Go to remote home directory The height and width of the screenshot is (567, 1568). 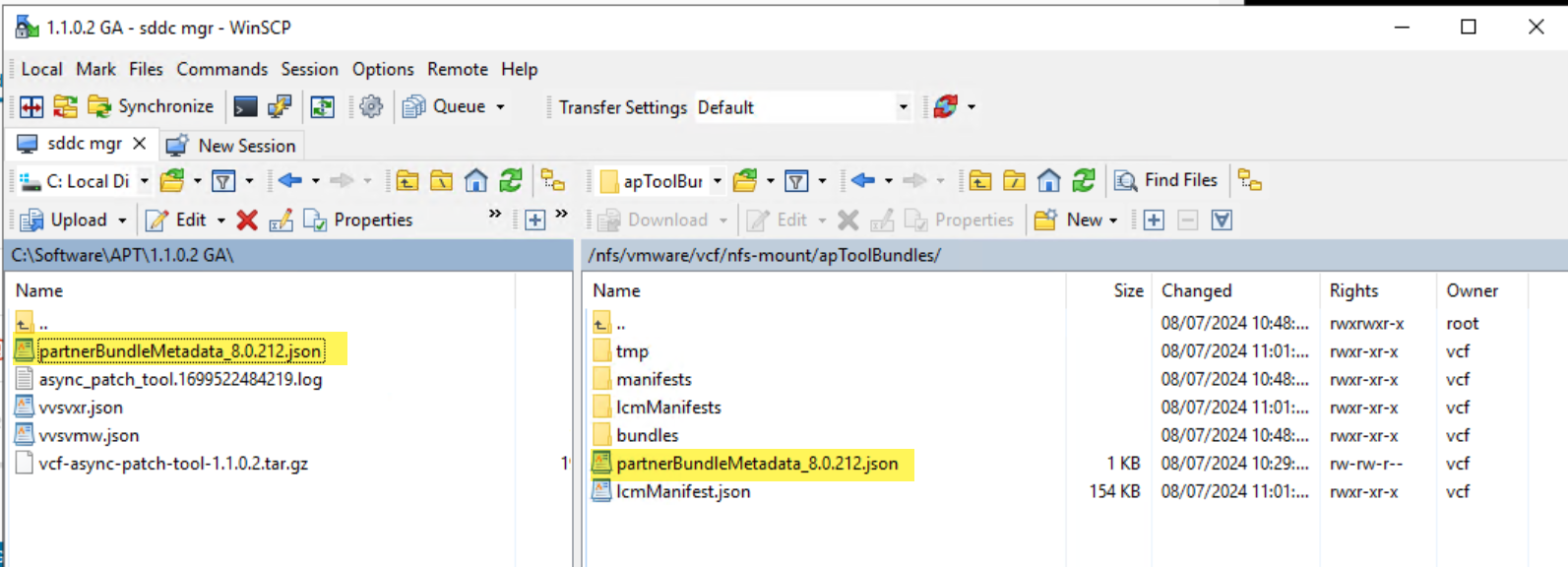click(1049, 181)
